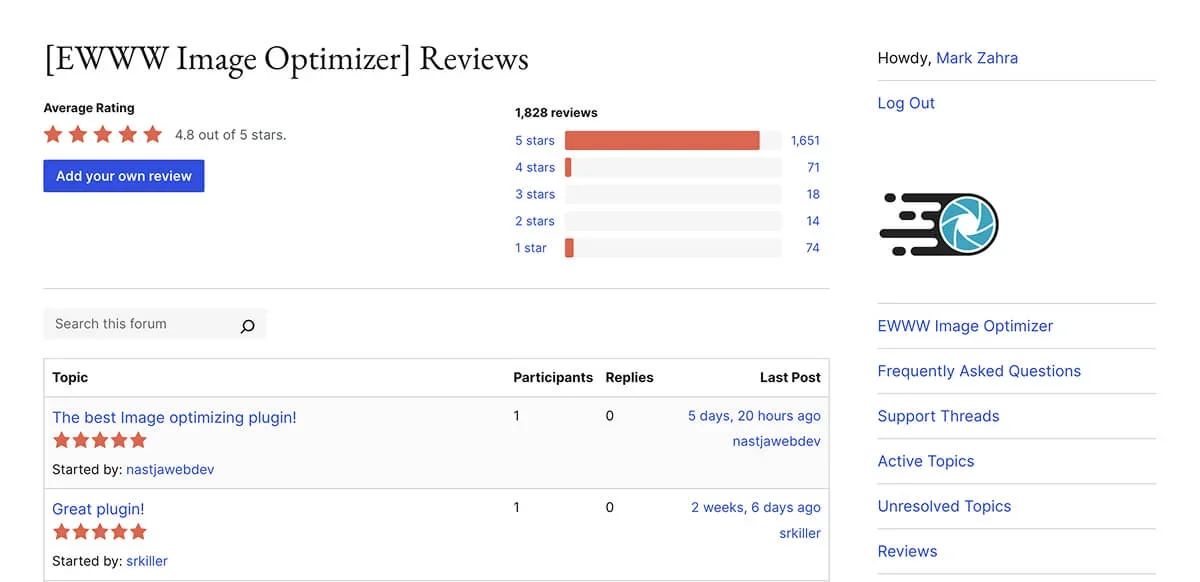Open the EWWW Image Optimizer sidebar link

tap(965, 326)
